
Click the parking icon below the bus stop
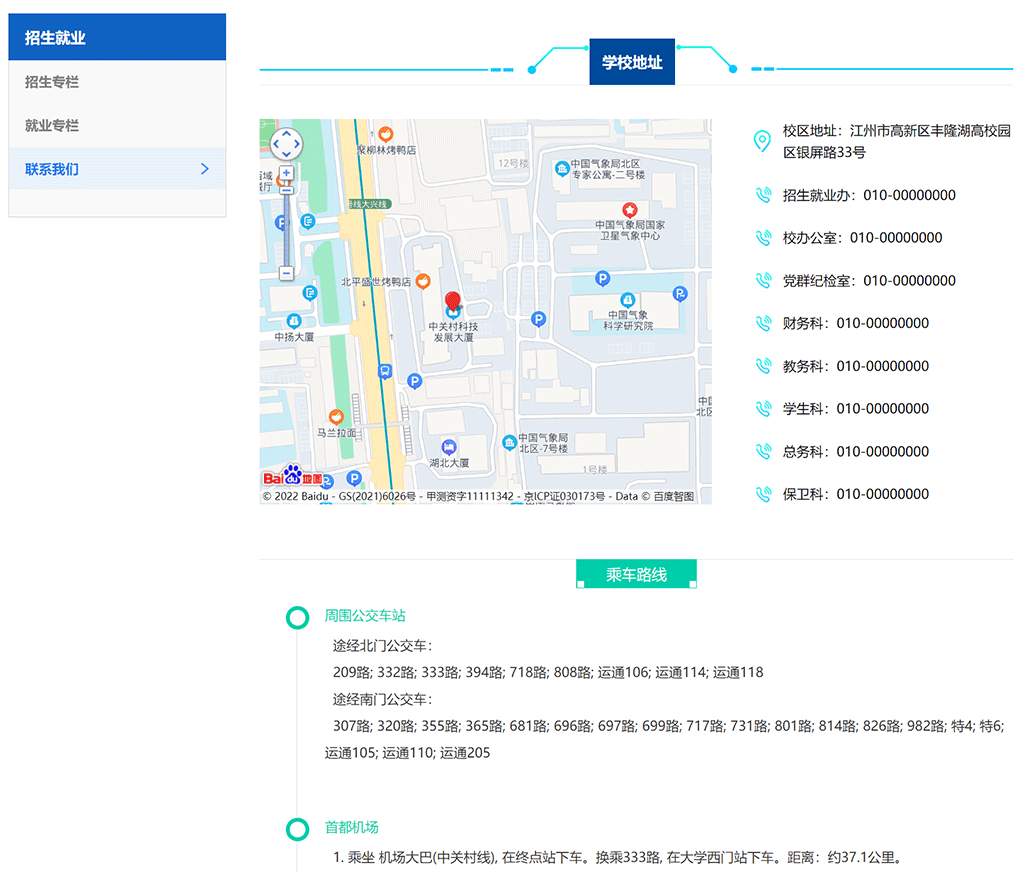(x=414, y=381)
